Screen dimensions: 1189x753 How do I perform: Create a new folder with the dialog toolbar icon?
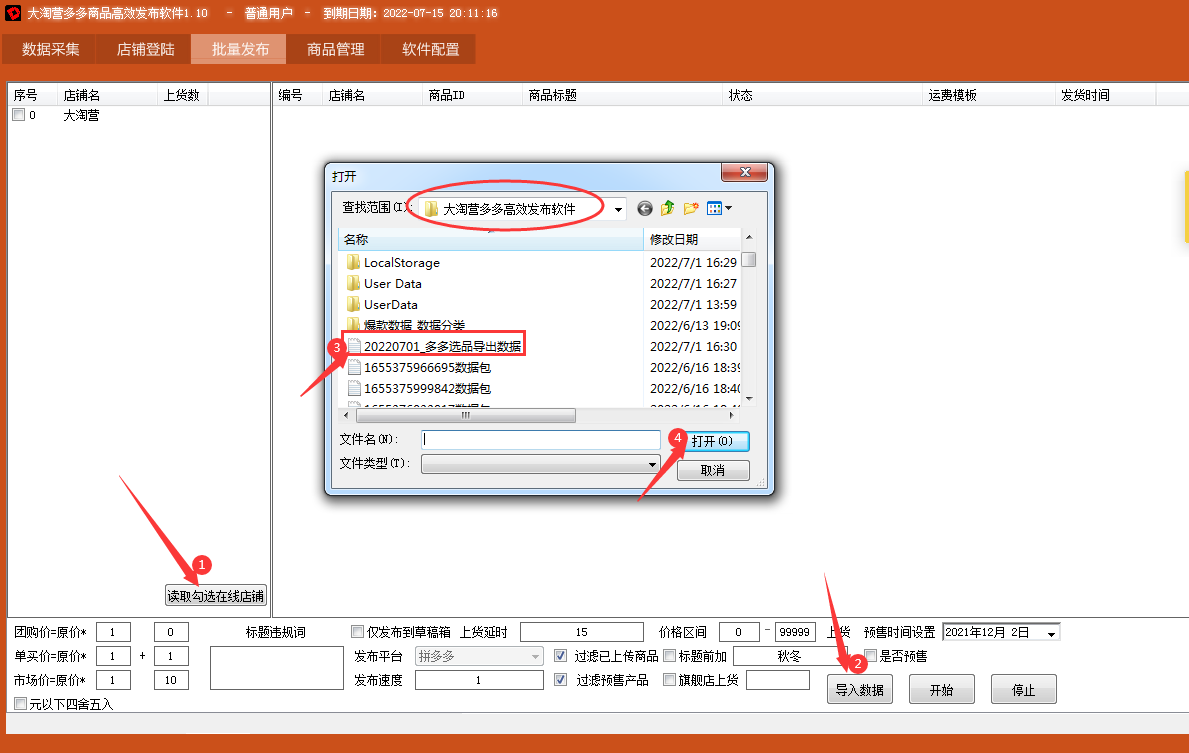(691, 209)
